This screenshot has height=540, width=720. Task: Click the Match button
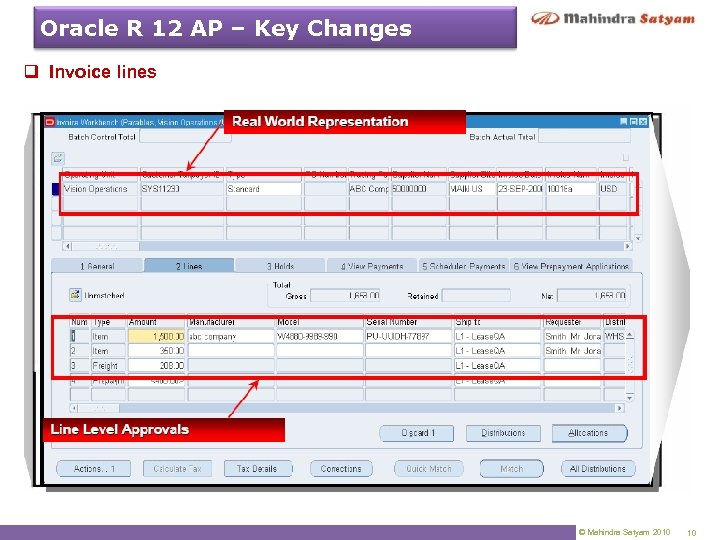512,469
